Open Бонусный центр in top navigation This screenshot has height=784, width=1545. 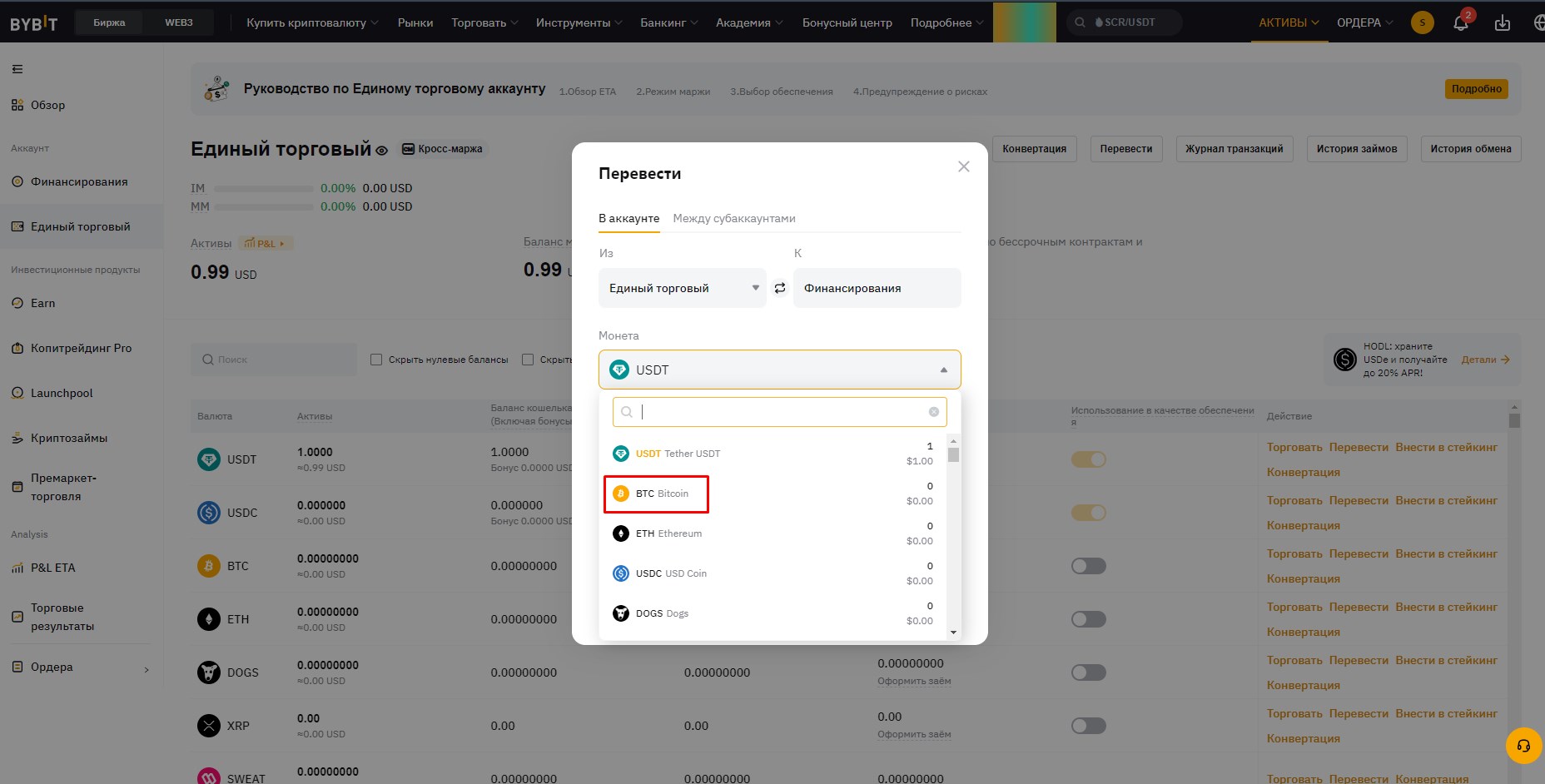point(847,22)
